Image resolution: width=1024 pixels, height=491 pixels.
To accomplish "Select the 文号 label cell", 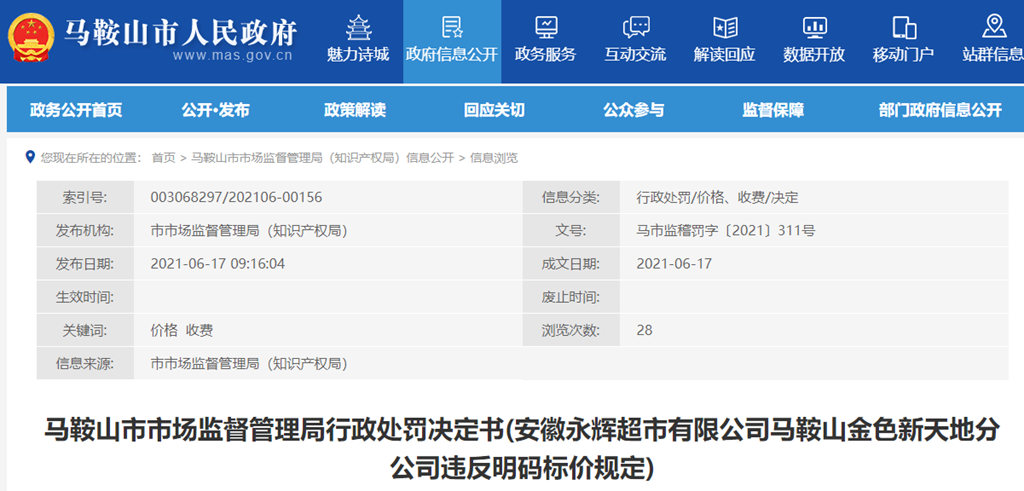I will pos(571,230).
